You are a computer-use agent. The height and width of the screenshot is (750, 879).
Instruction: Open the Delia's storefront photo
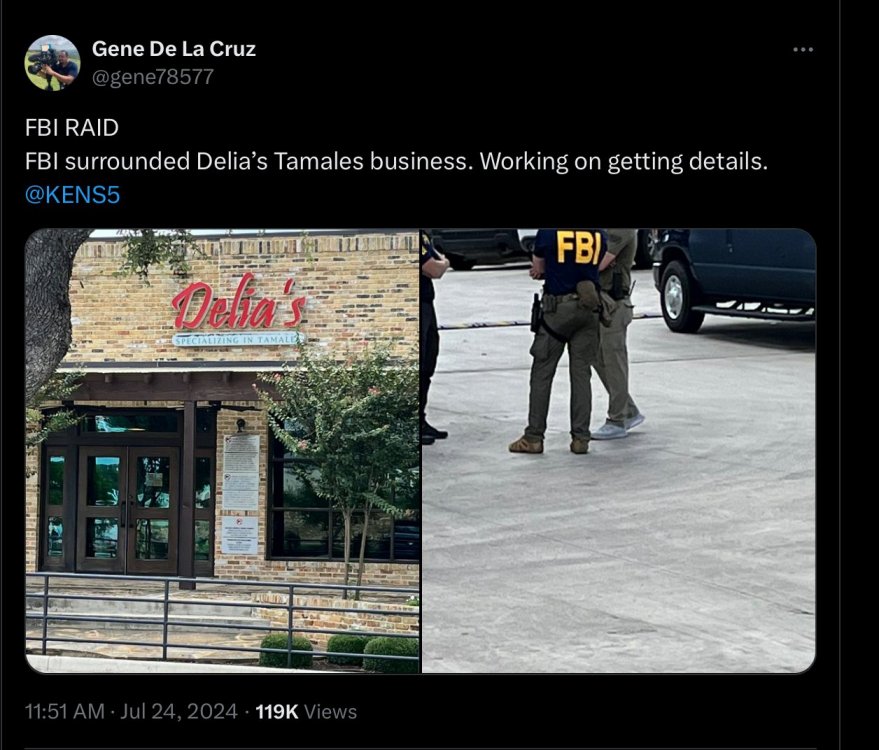point(223,451)
